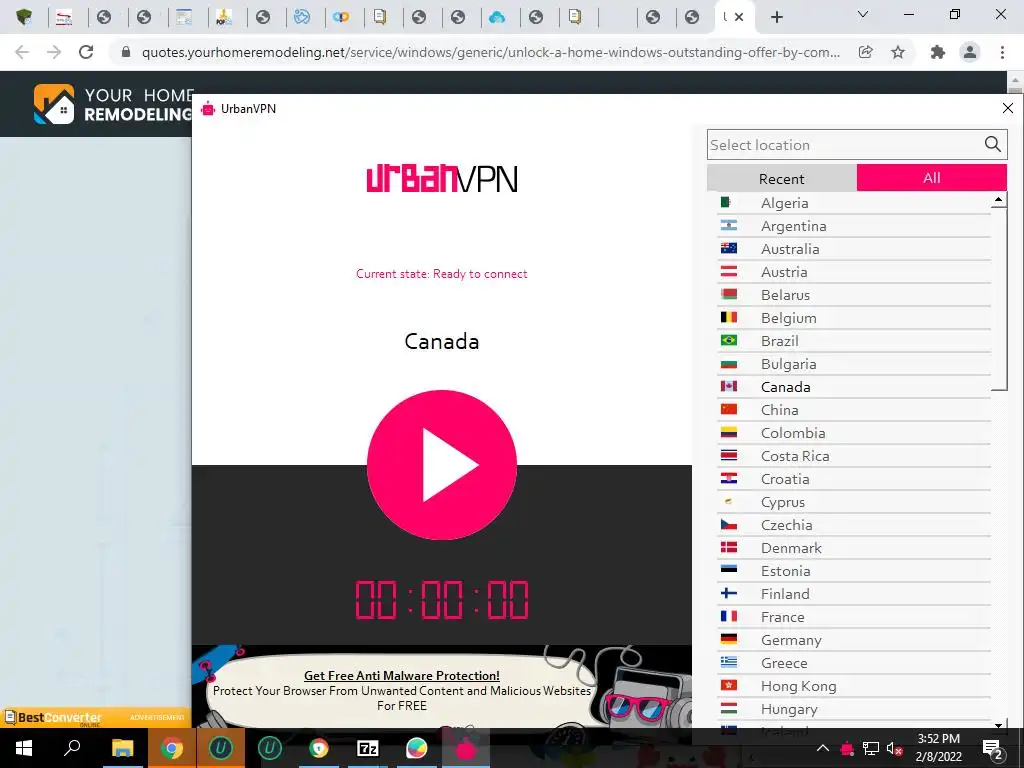This screenshot has height=768, width=1024.
Task: Choose Germany as VPN location
Action: click(854, 640)
